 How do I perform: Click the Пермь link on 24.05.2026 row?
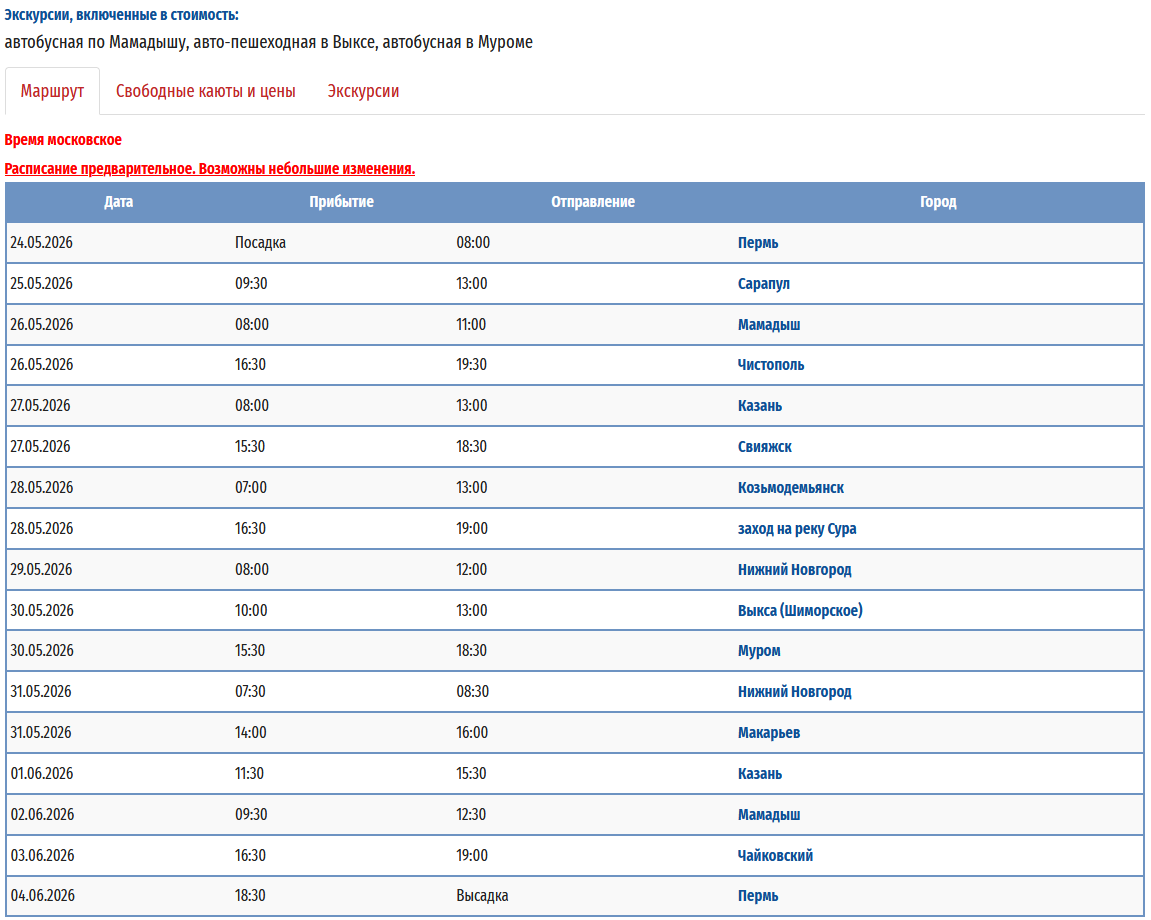pyautogui.click(x=758, y=243)
